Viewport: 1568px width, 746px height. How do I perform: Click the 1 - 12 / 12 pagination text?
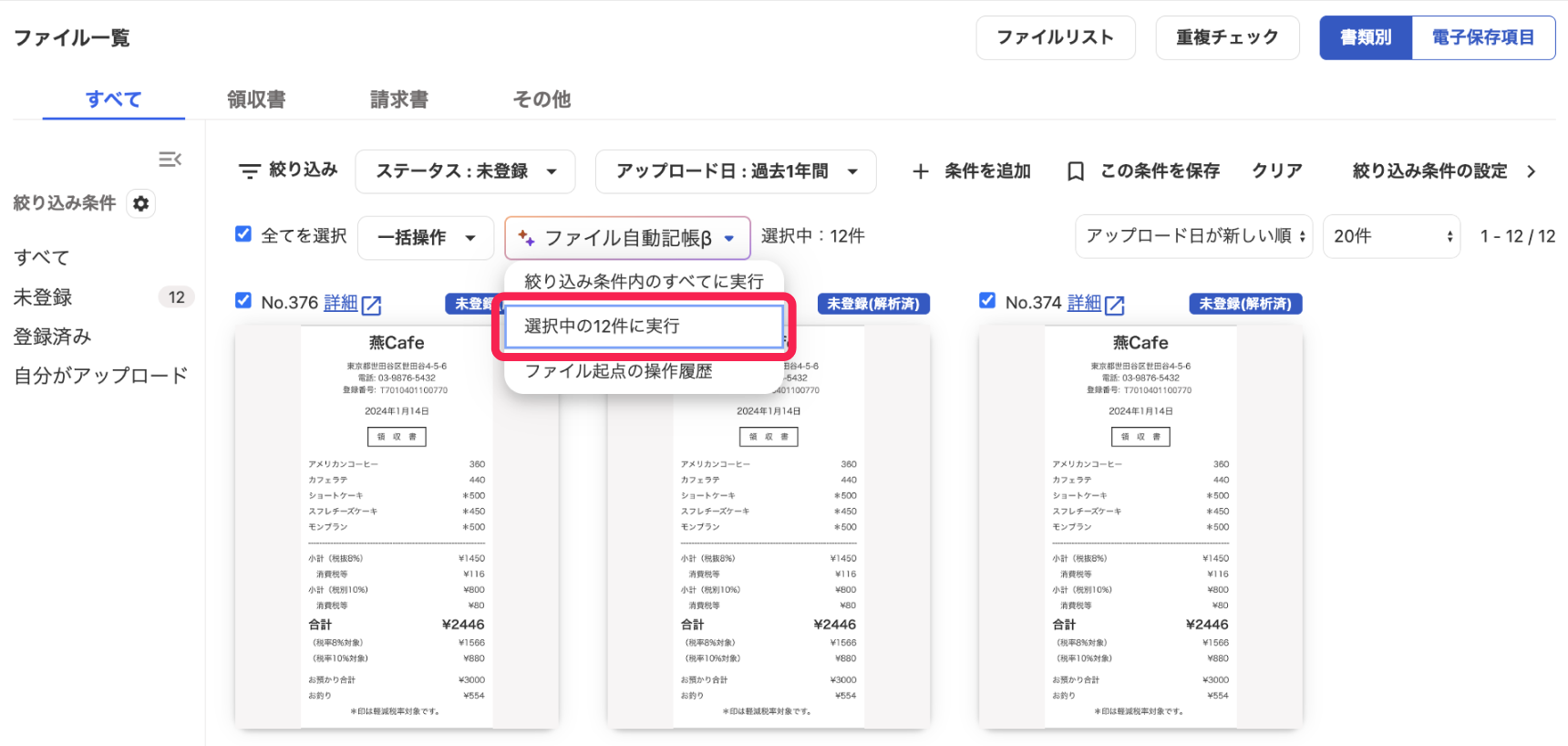pyautogui.click(x=1518, y=236)
